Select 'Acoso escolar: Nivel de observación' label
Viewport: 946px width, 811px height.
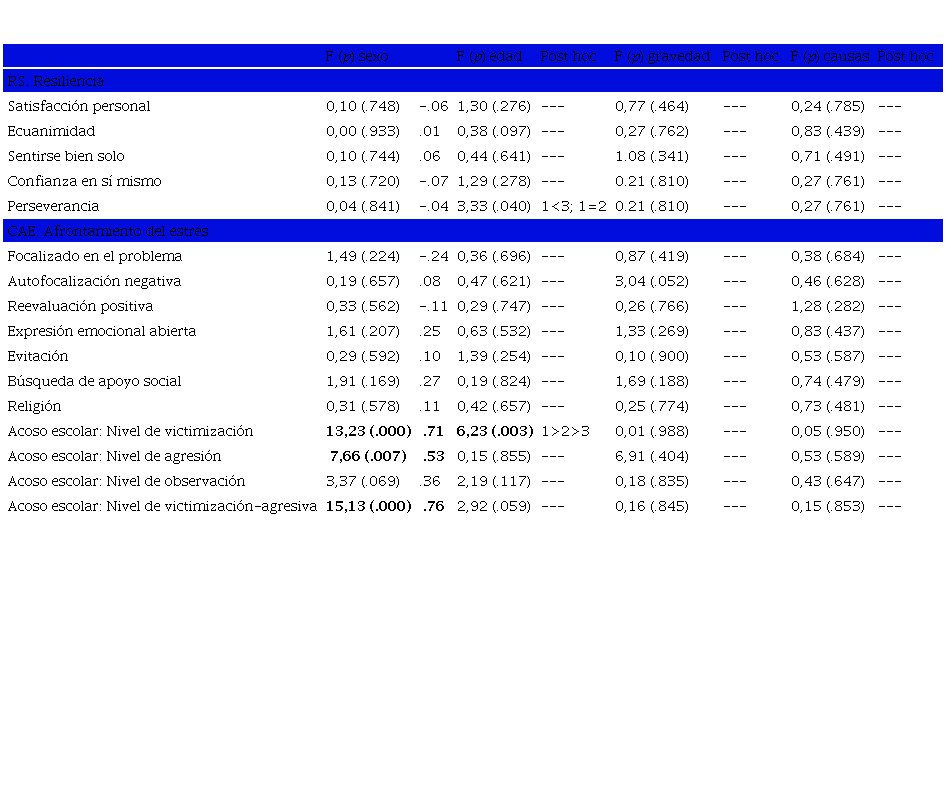126,481
